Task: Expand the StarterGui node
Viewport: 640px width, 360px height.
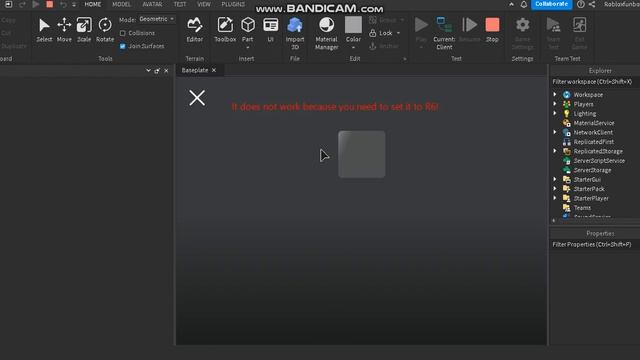Action: [x=555, y=179]
